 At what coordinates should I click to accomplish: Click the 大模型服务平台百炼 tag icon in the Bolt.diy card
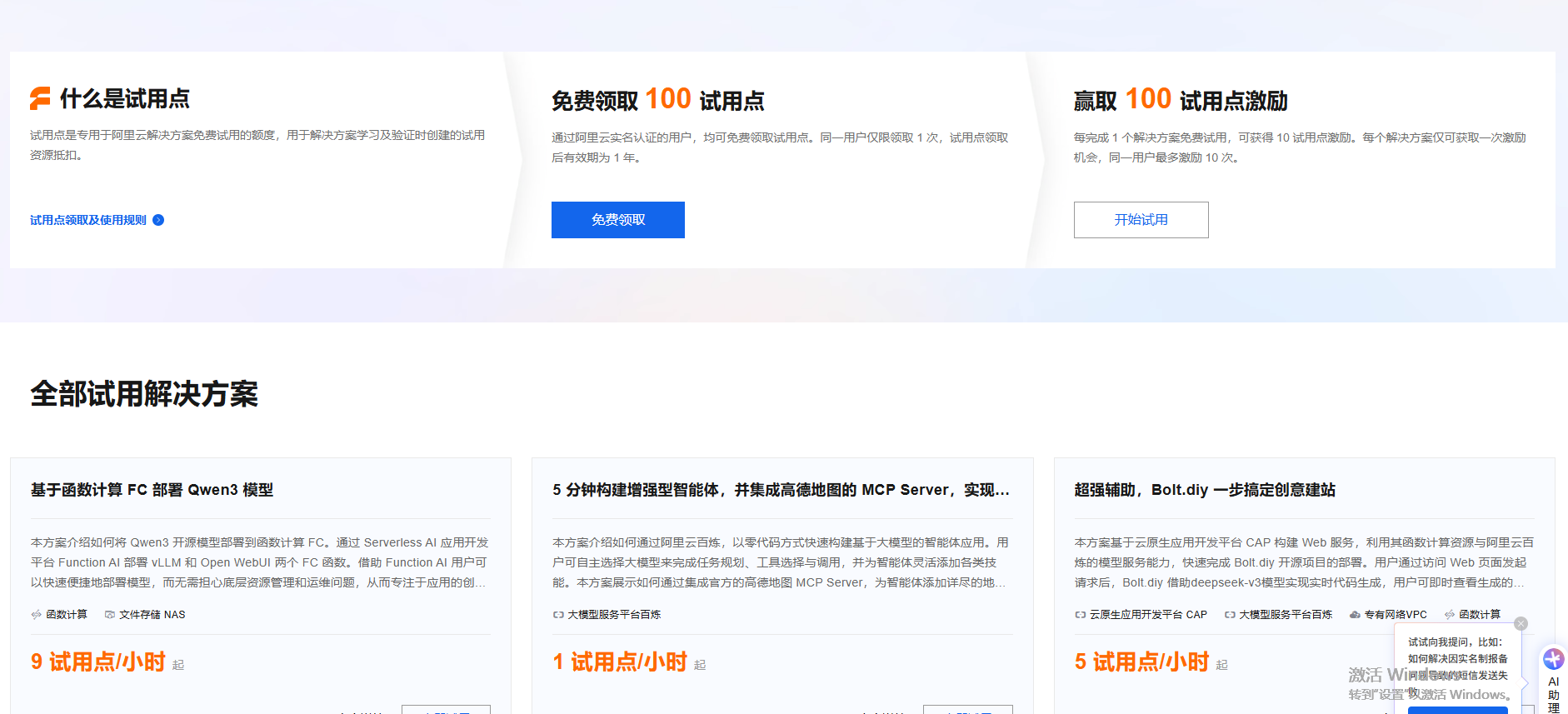[x=1230, y=615]
